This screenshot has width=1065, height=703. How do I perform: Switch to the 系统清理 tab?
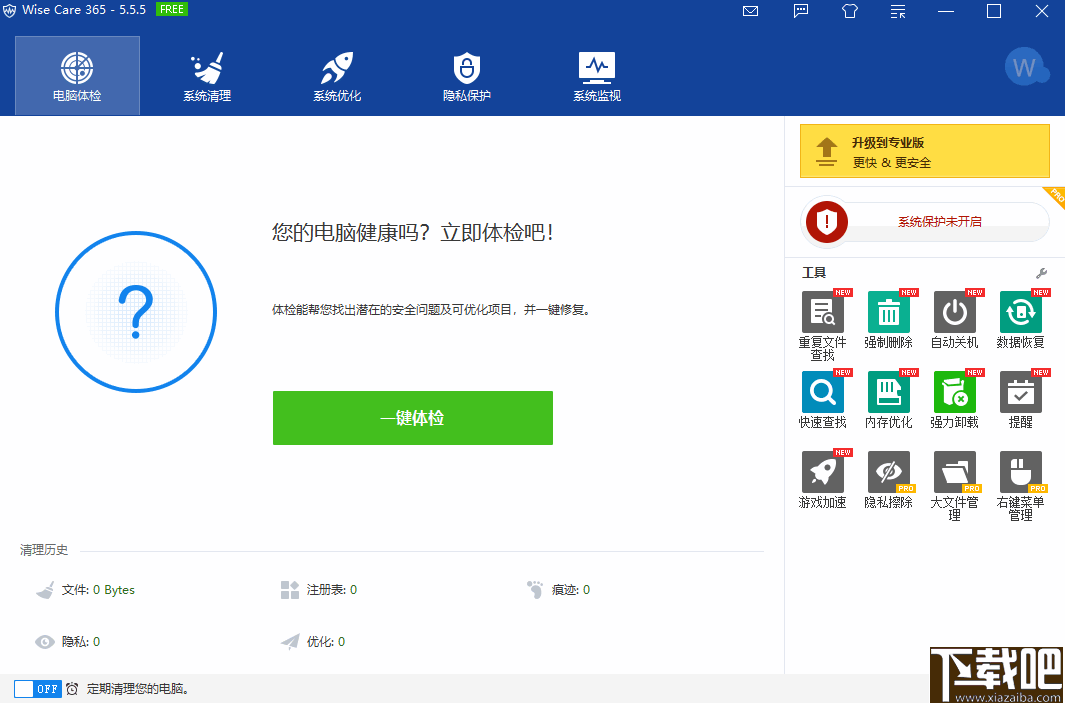(207, 75)
